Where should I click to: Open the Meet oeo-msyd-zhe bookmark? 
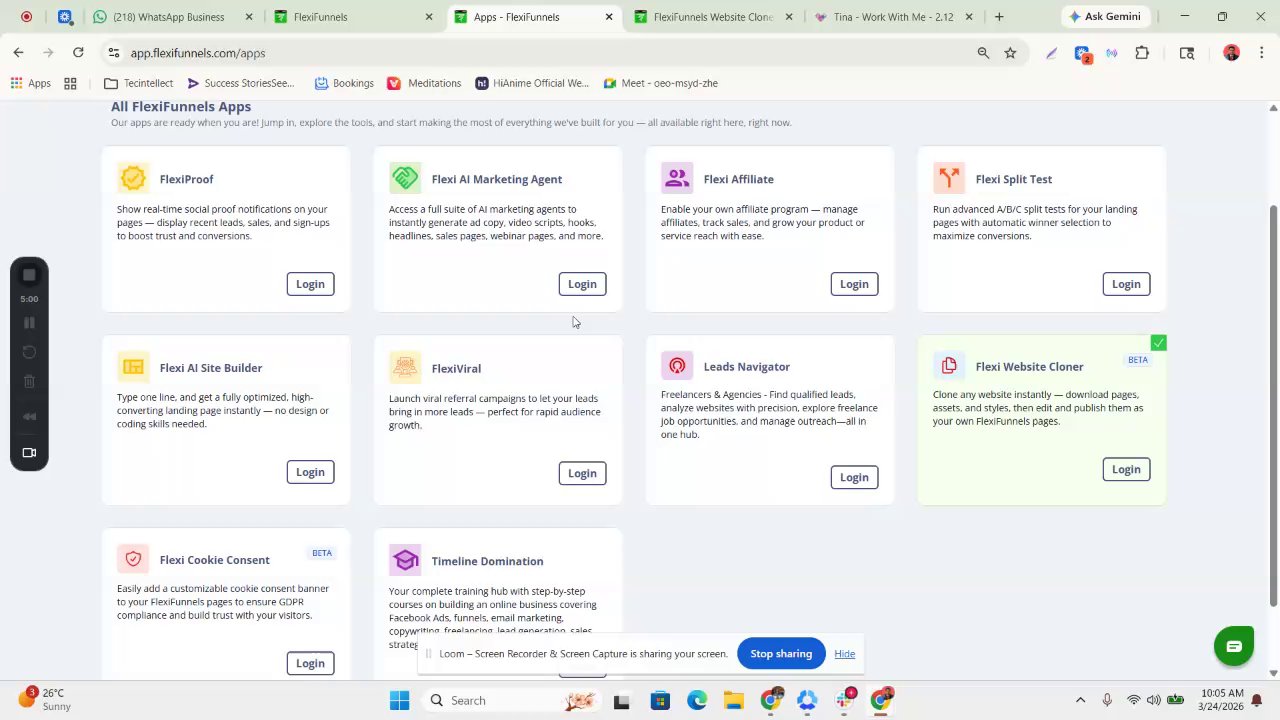[660, 83]
